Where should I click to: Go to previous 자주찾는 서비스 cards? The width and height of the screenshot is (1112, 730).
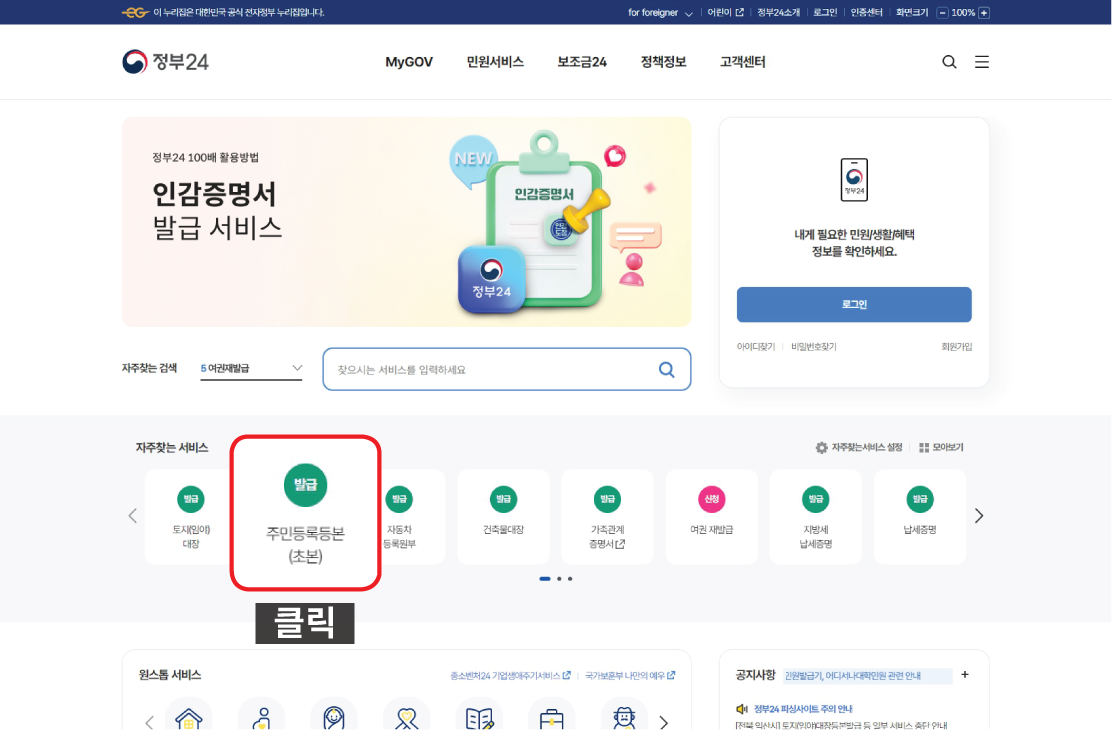[x=133, y=516]
